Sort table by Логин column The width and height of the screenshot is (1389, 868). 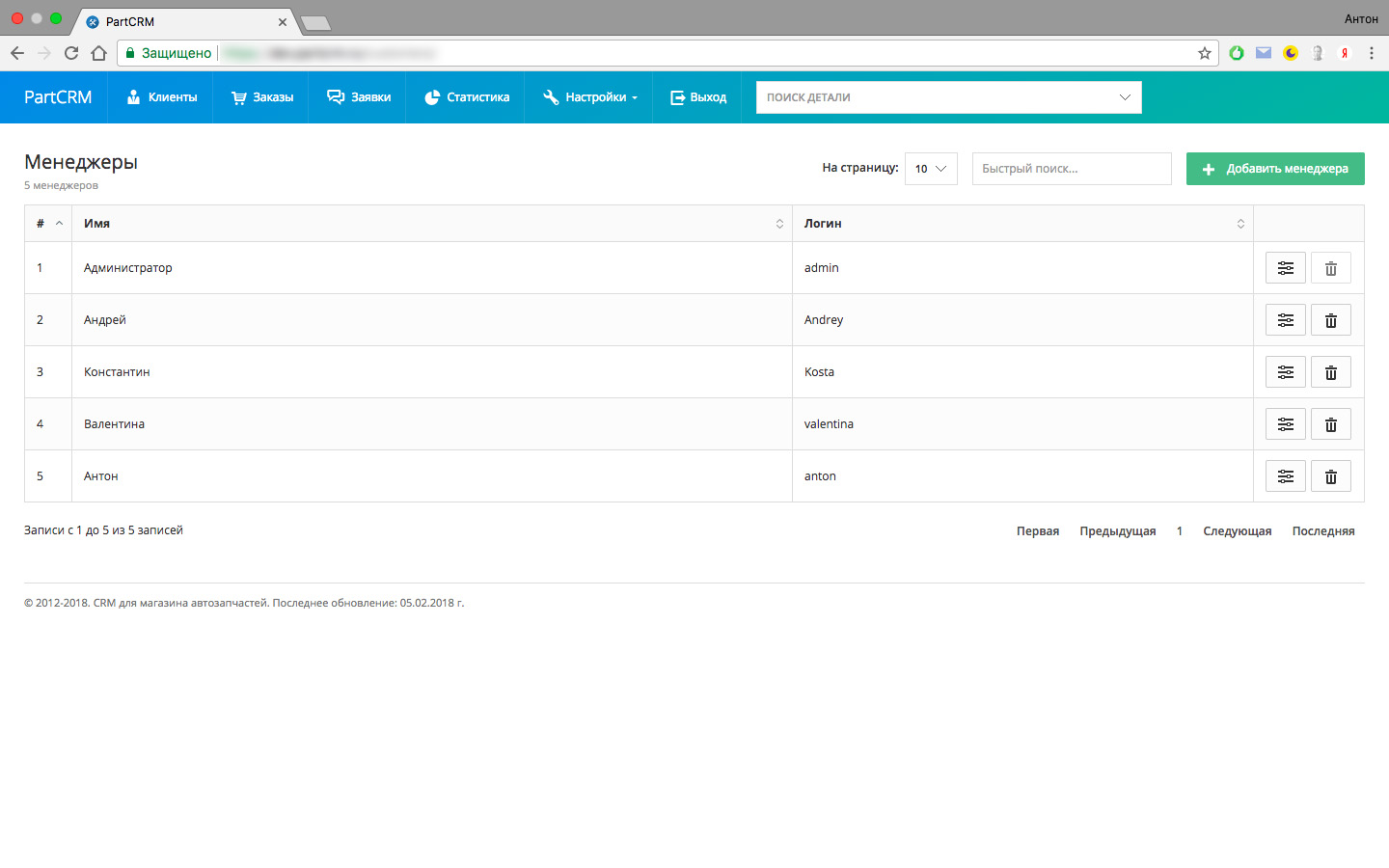pos(1021,224)
